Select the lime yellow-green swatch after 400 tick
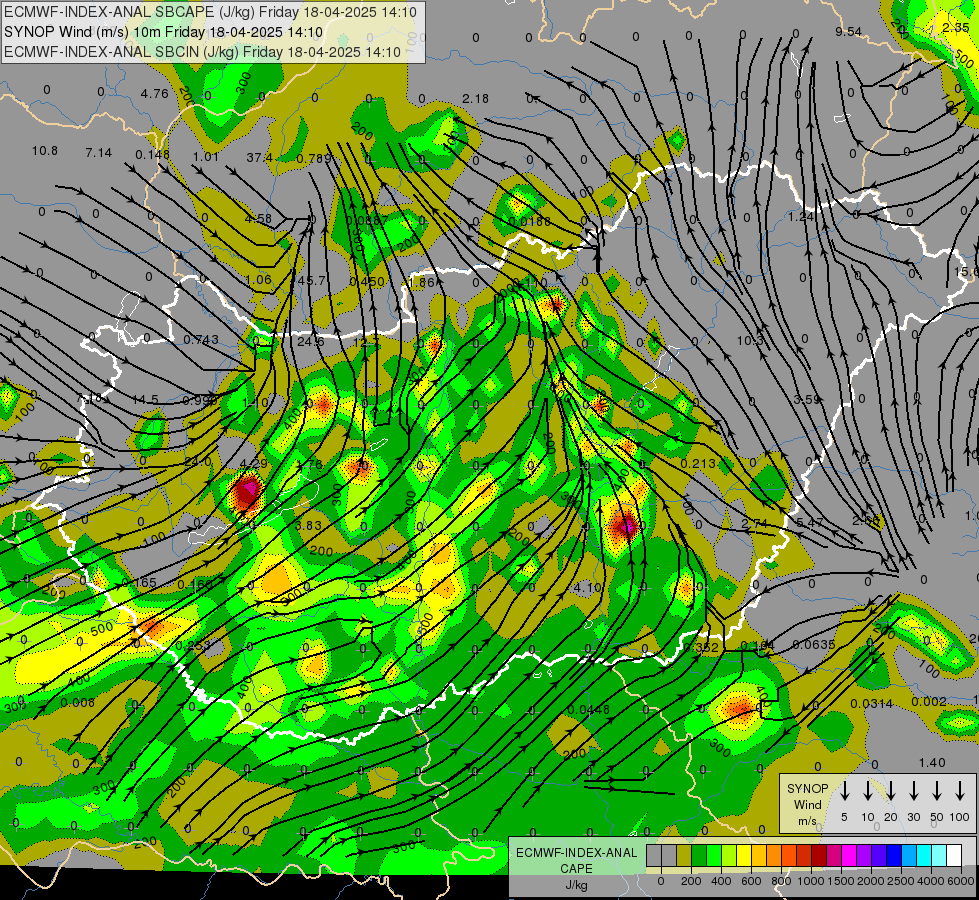The width and height of the screenshot is (979, 900). (x=729, y=856)
